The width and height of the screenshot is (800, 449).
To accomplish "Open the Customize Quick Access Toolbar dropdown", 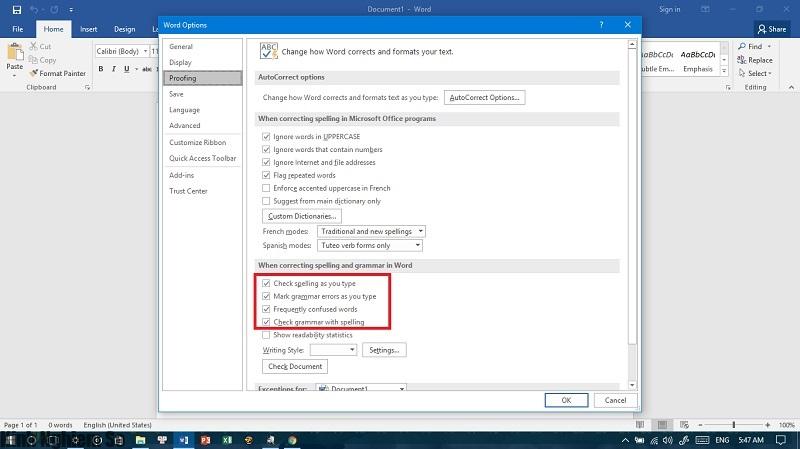I will coord(71,10).
